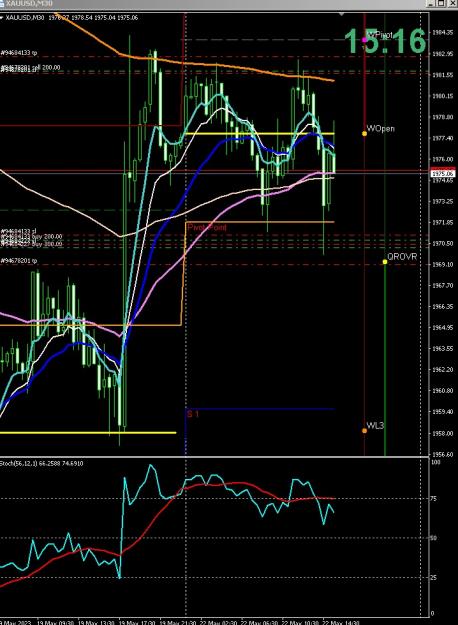Click price scale value 1984.35
Viewport: 458px width, 625px height.
pyautogui.click(x=442, y=32)
